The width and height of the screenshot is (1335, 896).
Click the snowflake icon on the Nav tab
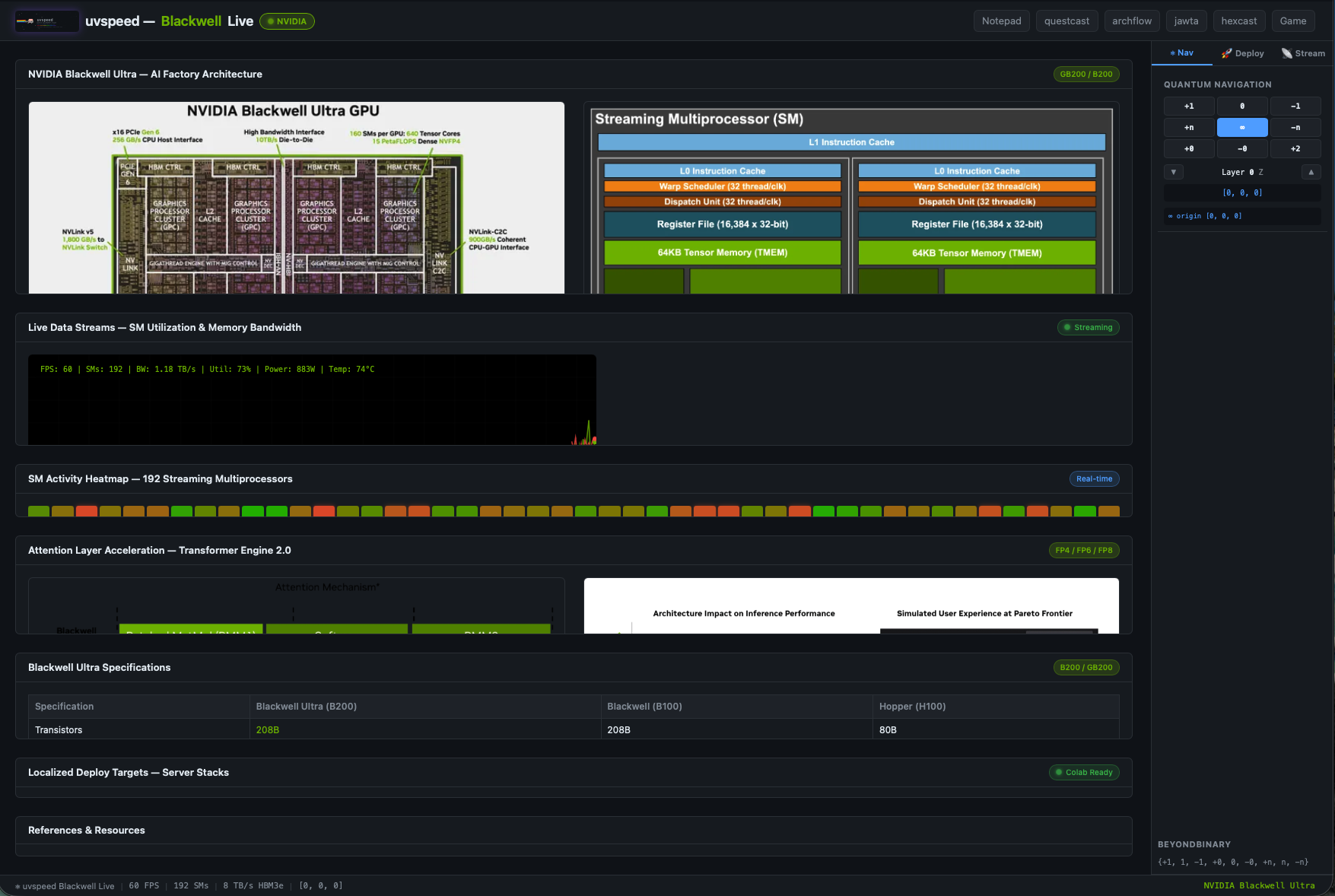(1172, 52)
